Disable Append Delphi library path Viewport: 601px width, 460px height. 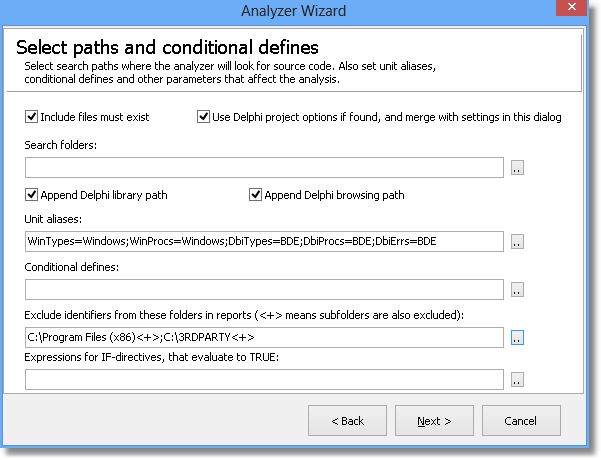[31, 195]
